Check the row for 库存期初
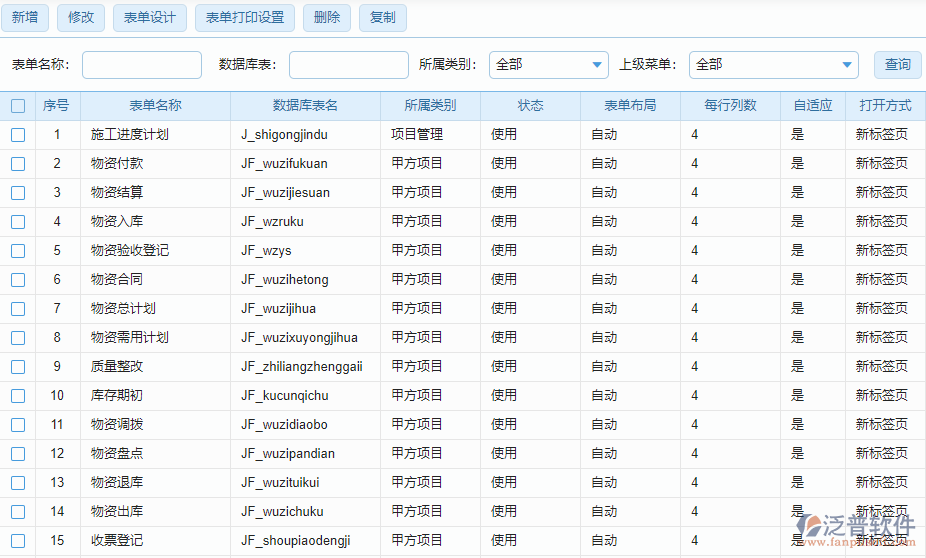 (18, 396)
